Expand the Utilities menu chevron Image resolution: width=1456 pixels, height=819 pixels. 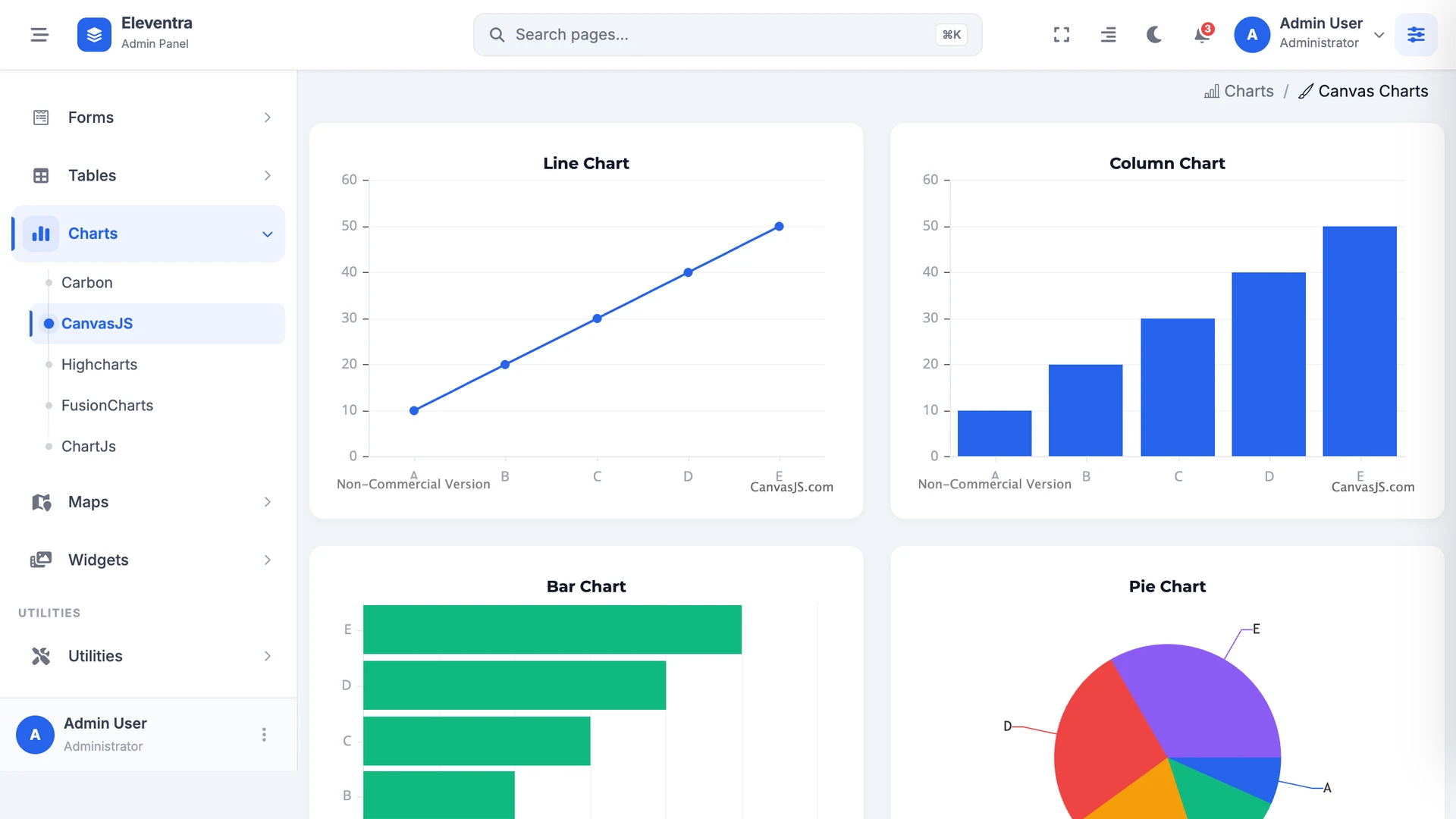267,656
